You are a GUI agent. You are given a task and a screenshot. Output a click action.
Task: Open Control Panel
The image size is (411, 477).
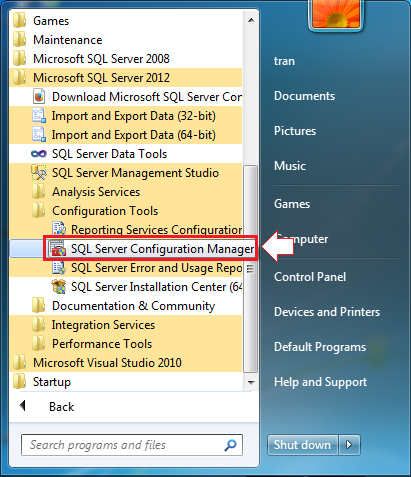pos(310,277)
